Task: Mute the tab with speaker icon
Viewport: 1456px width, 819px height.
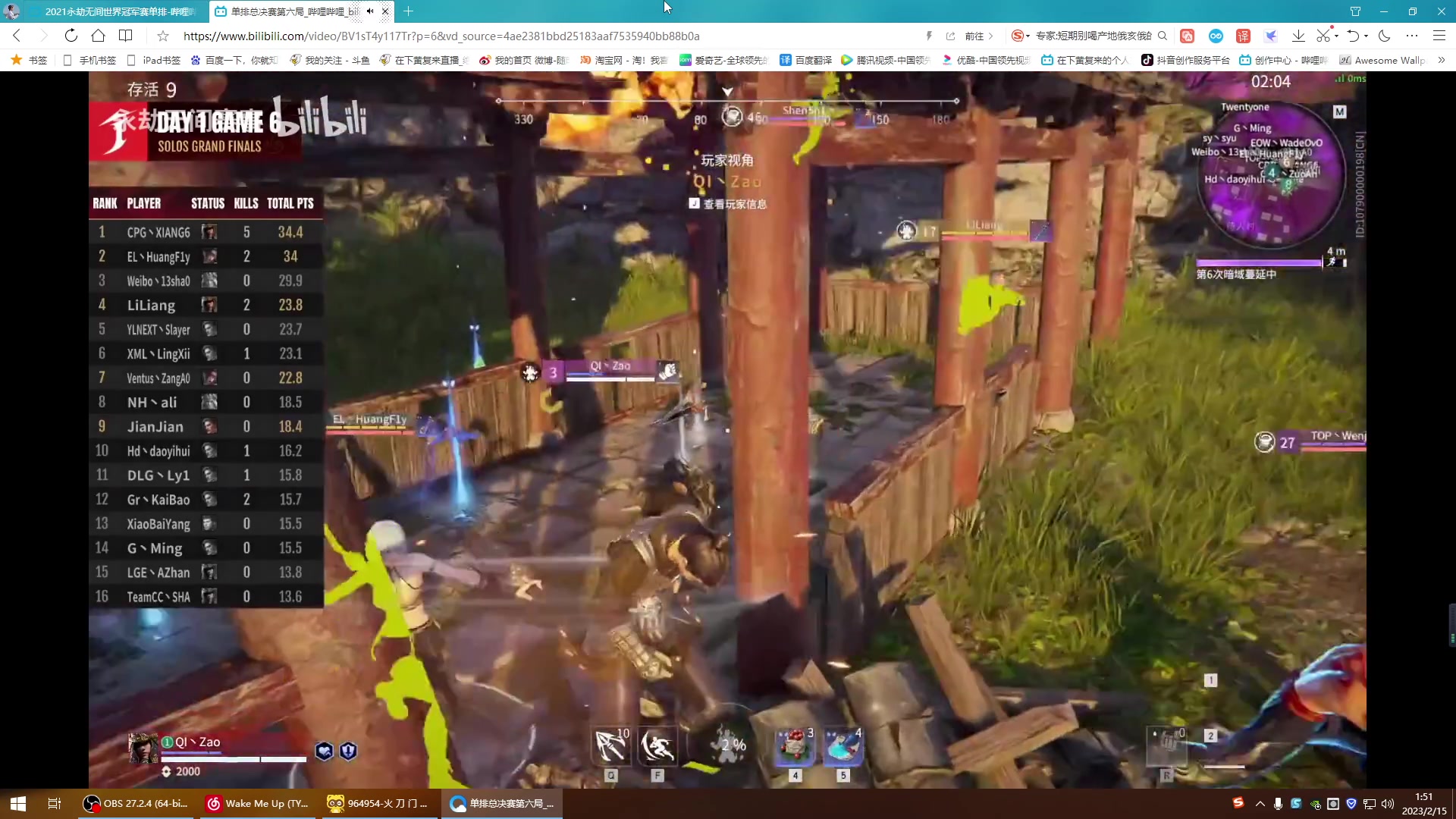Action: [370, 11]
